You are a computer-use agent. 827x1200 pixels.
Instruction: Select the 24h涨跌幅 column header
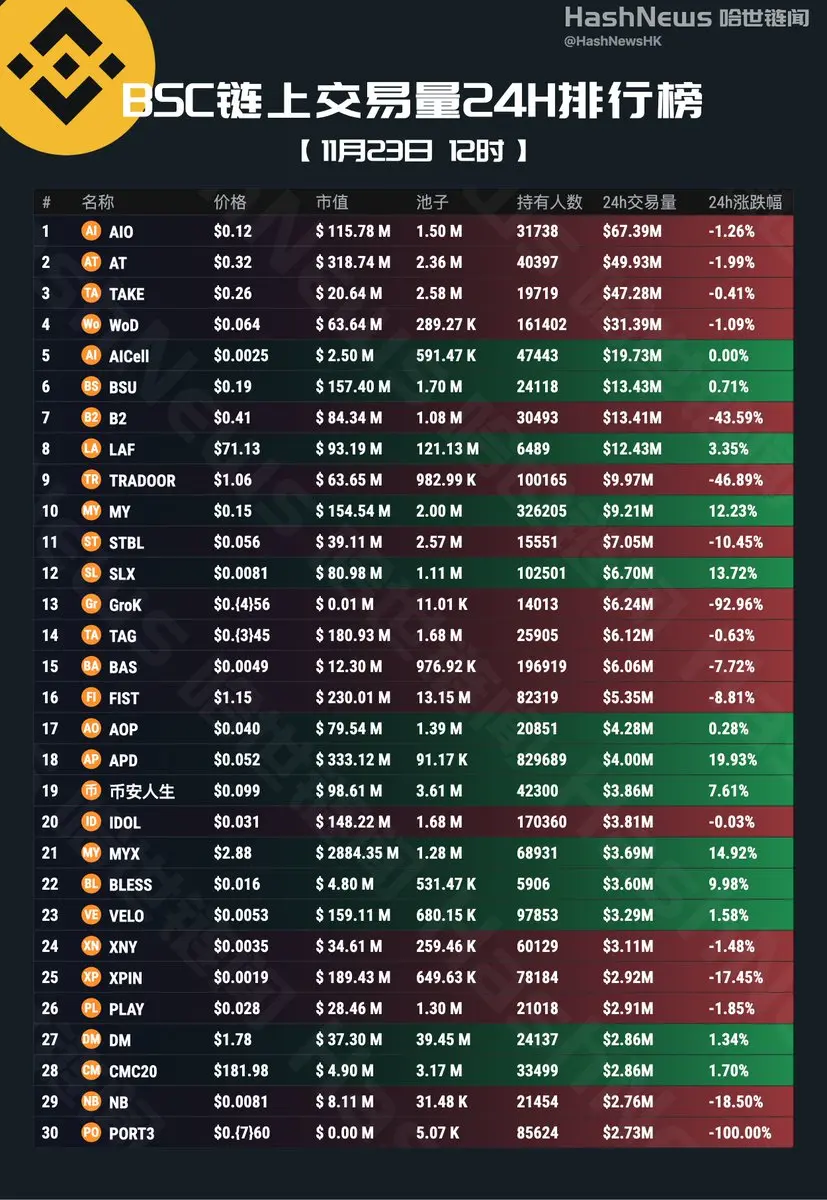(x=744, y=202)
